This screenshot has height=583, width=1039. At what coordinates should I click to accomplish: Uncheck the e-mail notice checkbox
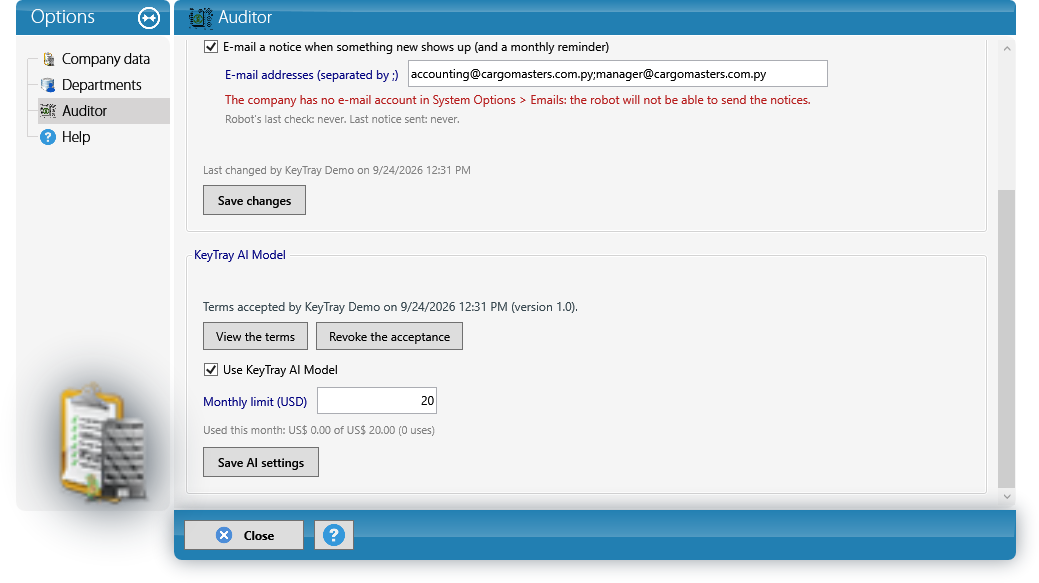pos(211,47)
